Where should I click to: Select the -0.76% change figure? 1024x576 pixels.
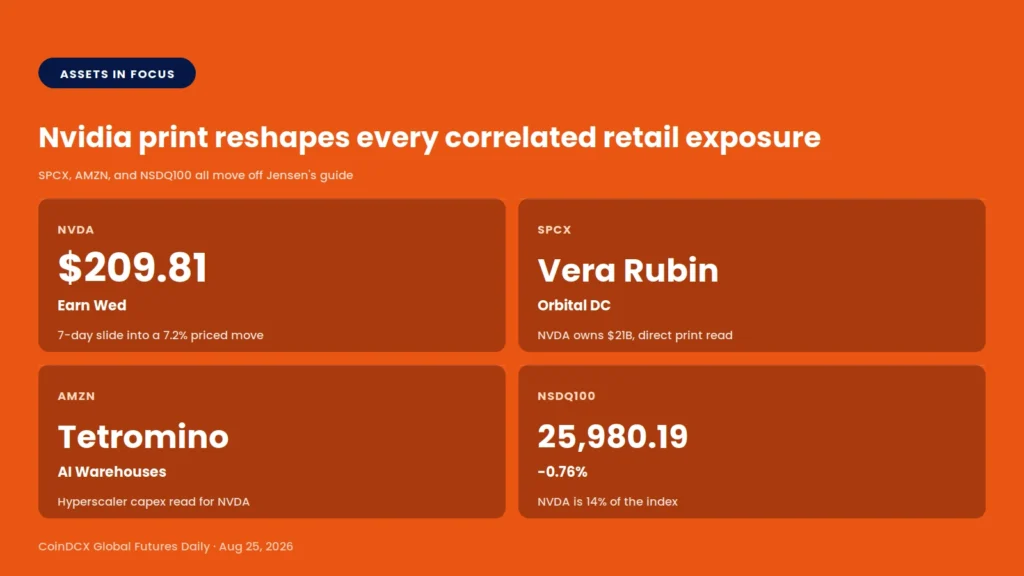tap(562, 472)
